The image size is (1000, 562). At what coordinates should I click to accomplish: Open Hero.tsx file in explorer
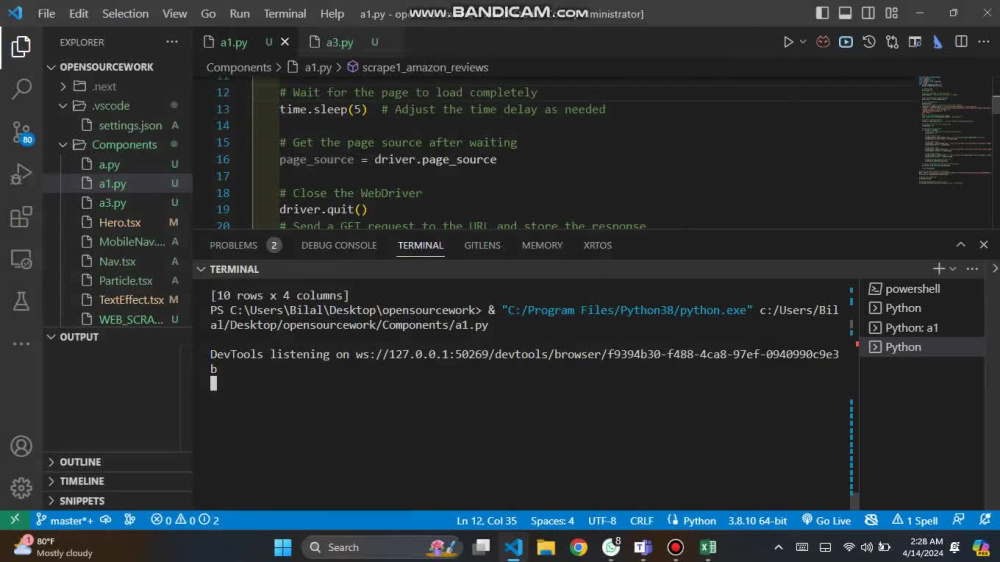(x=121, y=223)
